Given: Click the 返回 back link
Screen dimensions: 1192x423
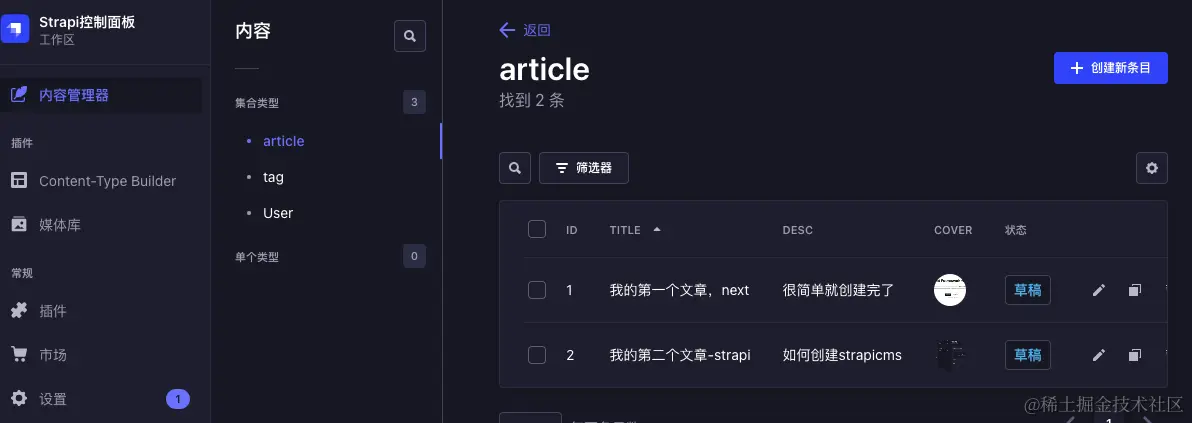Looking at the screenshot, I should pos(525,30).
